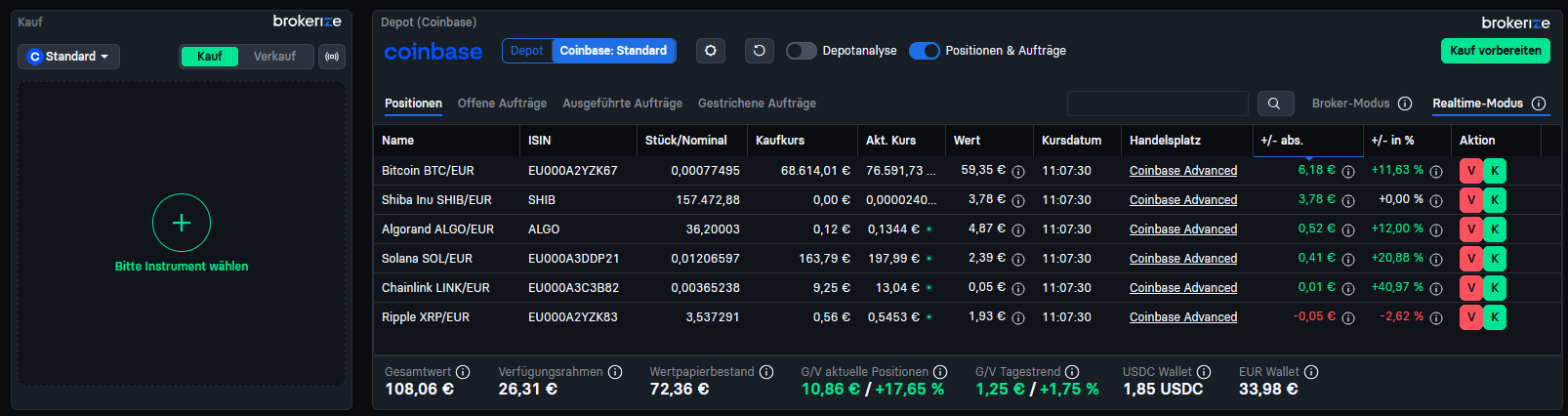Viewport: 1568px width, 416px height.
Task: Click the positions search input field
Action: [x=1158, y=104]
